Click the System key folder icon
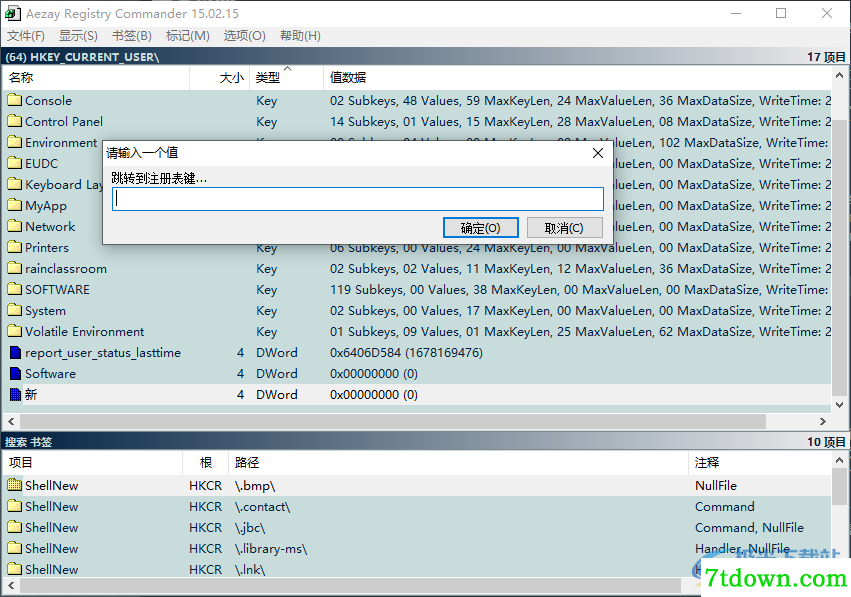Image resolution: width=851 pixels, height=597 pixels. tap(15, 310)
